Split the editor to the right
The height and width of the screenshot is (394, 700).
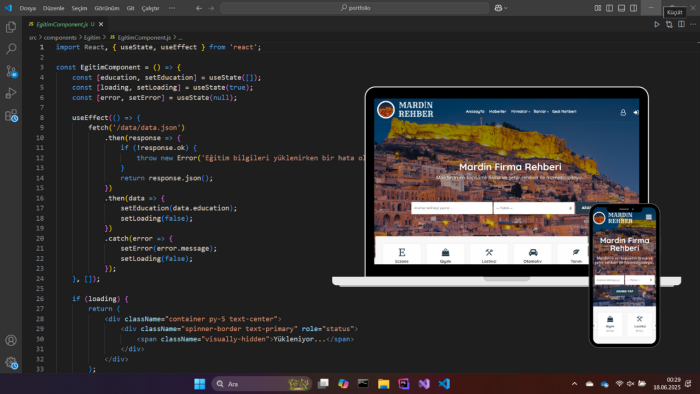pyautogui.click(x=681, y=24)
